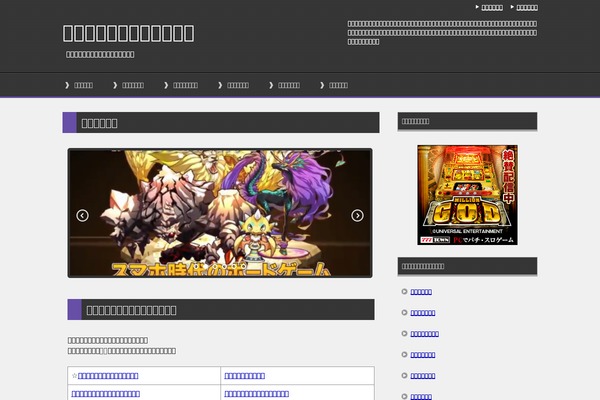The height and width of the screenshot is (400, 600).
Task: Open the first sidebar category link
Action: click(421, 292)
